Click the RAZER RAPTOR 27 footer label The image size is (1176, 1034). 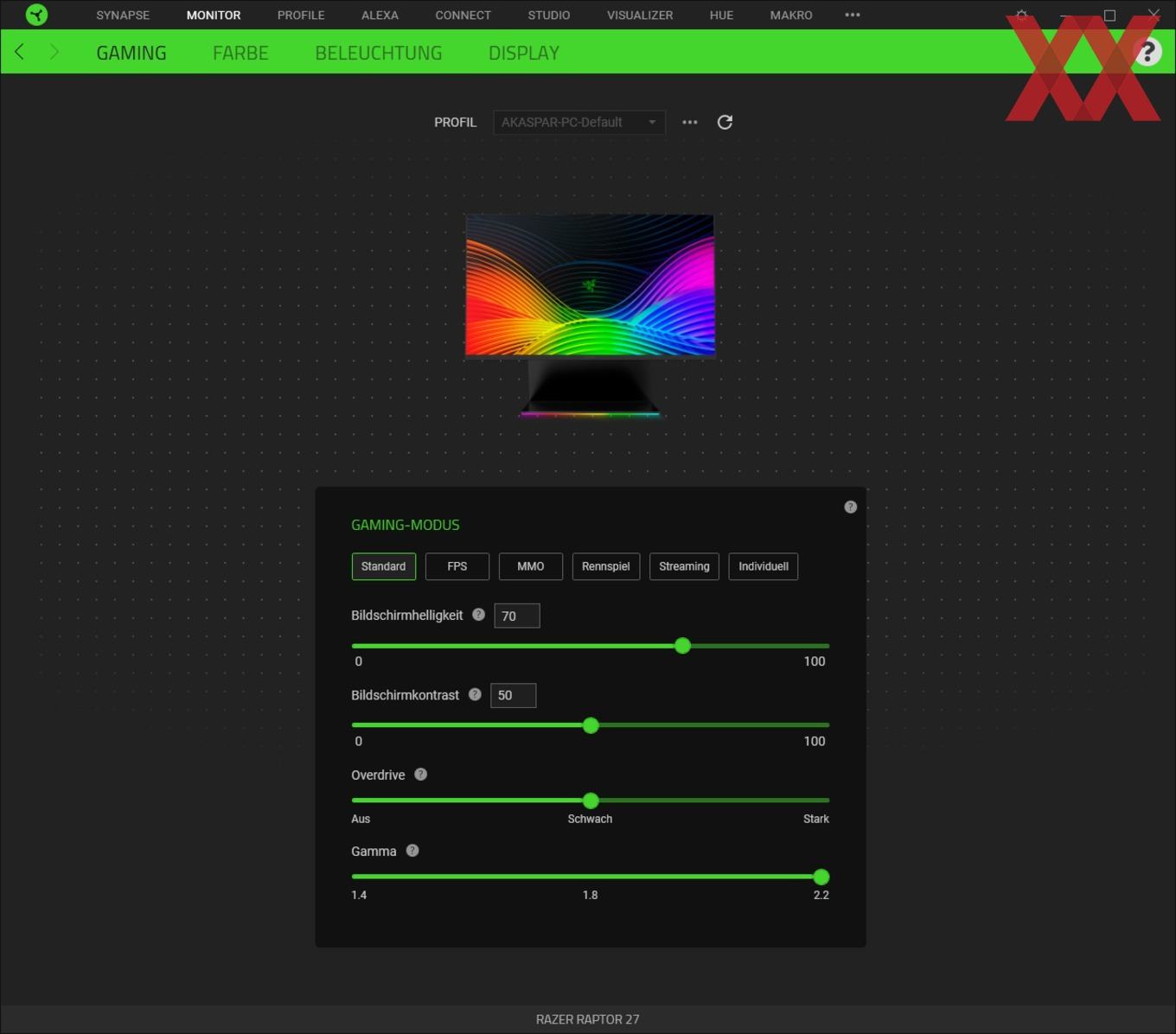pos(588,1019)
